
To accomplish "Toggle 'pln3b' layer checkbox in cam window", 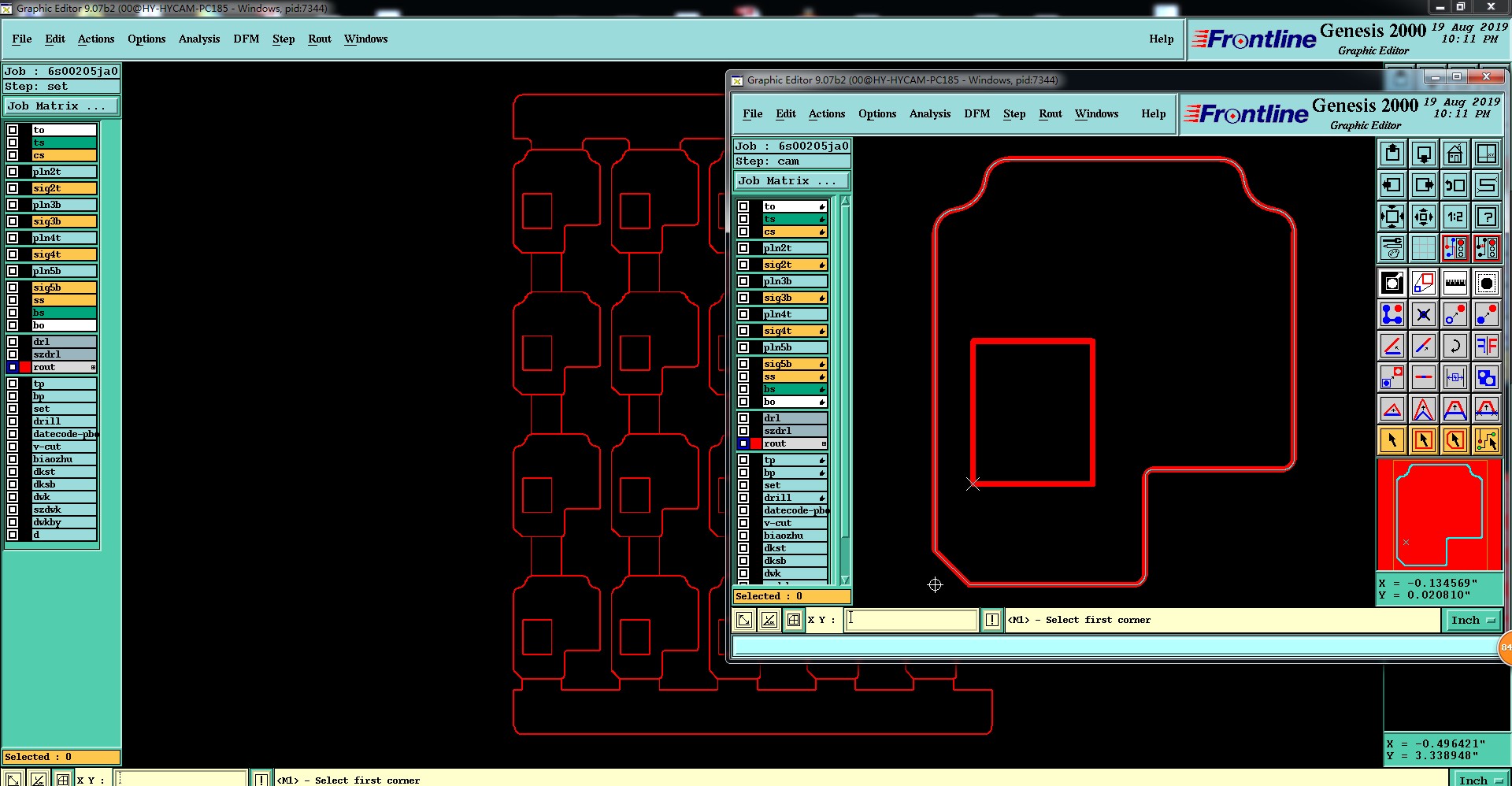I will pos(743,281).
